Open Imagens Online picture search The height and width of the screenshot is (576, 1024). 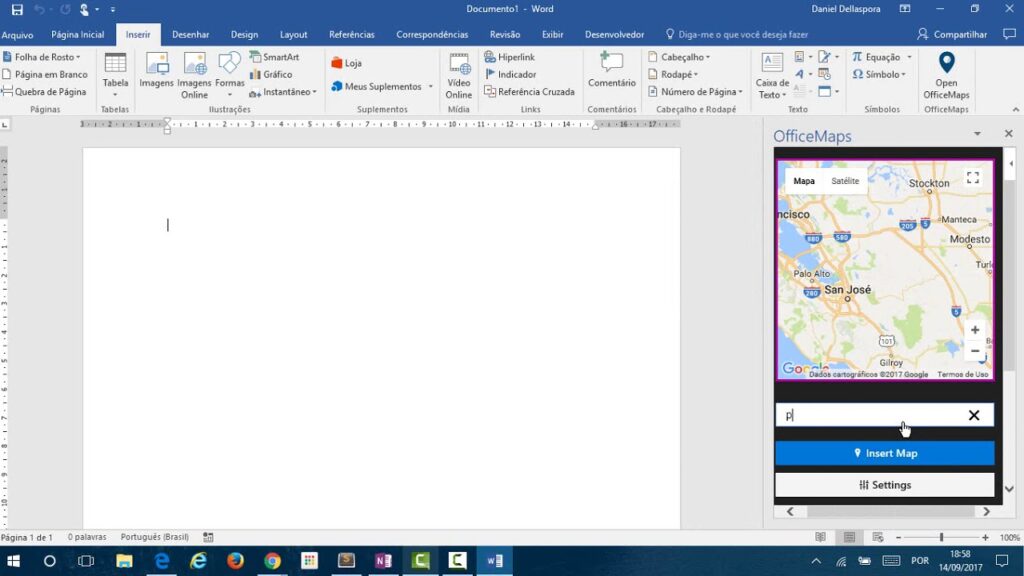pyautogui.click(x=194, y=76)
